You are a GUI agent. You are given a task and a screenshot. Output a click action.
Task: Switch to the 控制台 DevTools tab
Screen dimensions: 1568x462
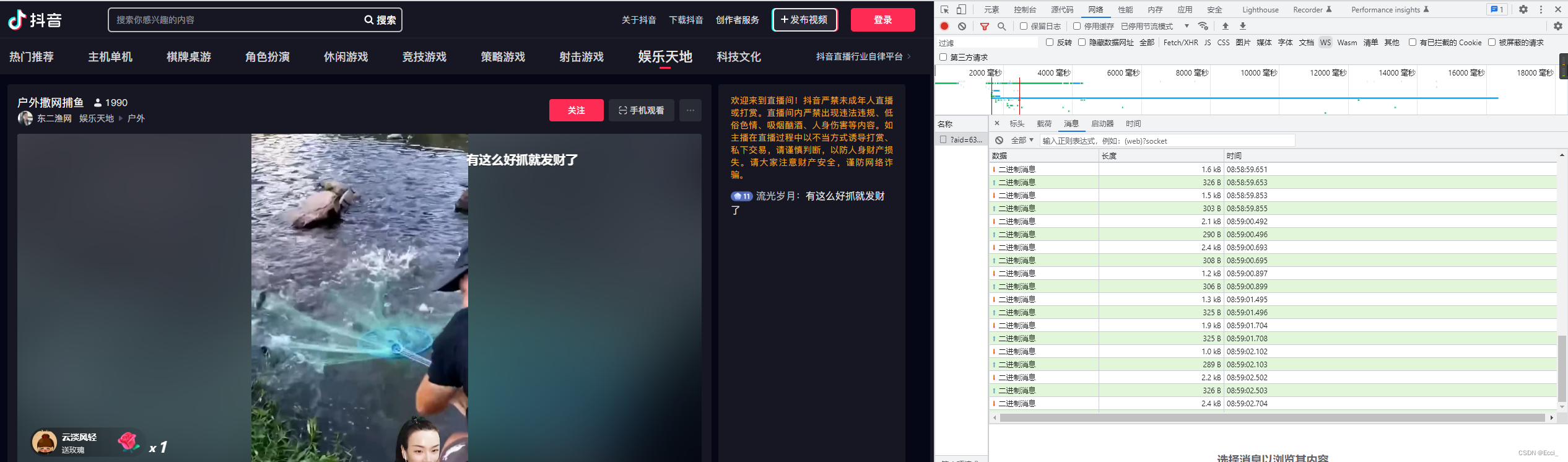pos(1025,9)
